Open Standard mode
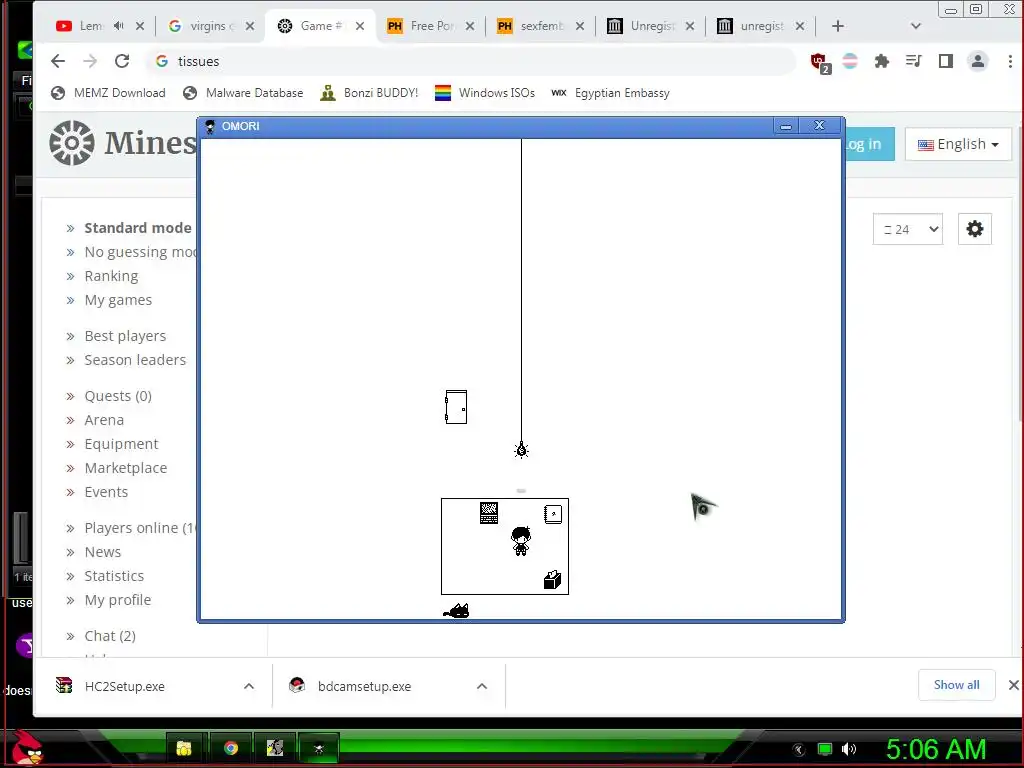The image size is (1024, 768). (x=138, y=228)
